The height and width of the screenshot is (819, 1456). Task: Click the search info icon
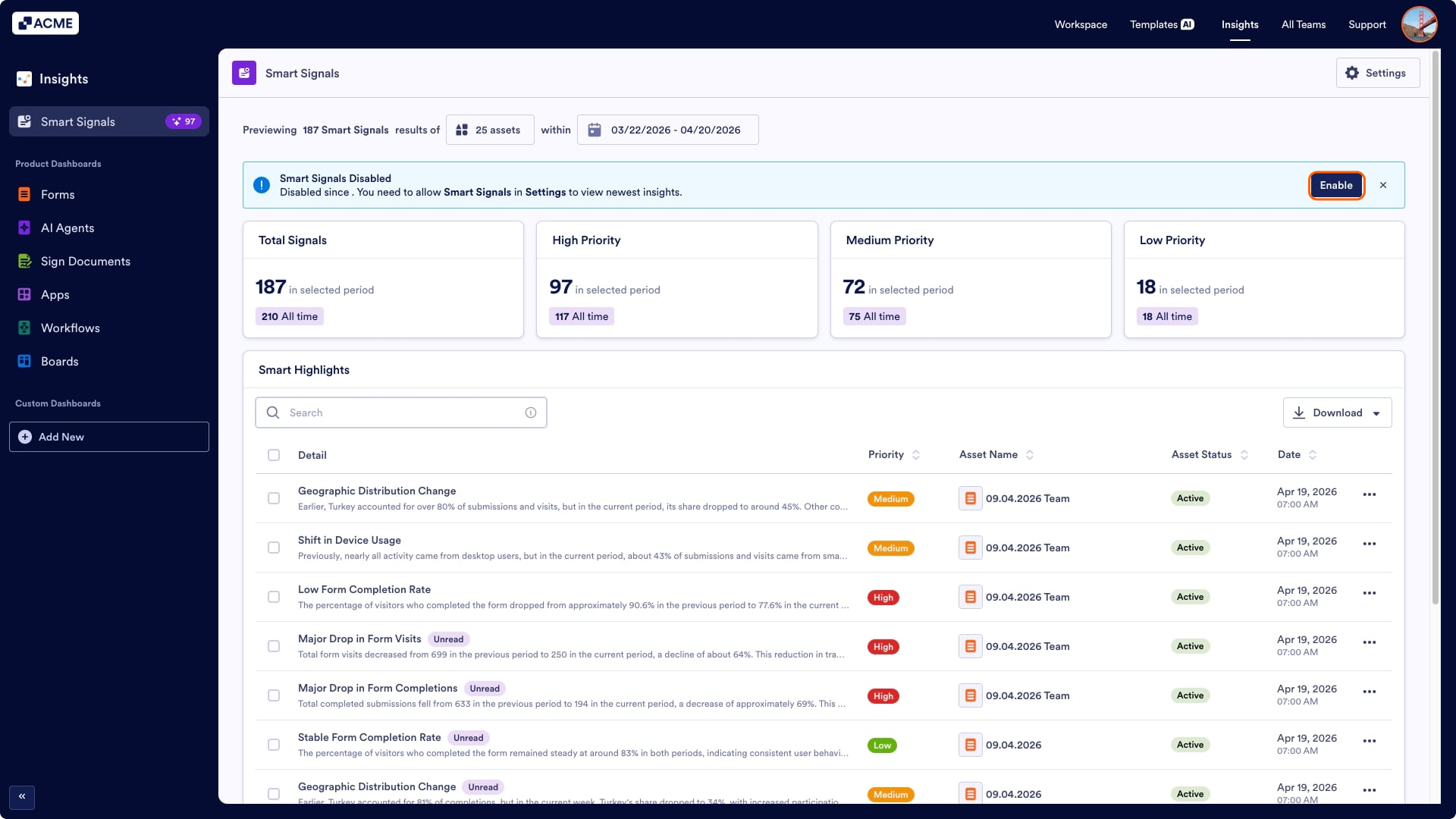(531, 413)
